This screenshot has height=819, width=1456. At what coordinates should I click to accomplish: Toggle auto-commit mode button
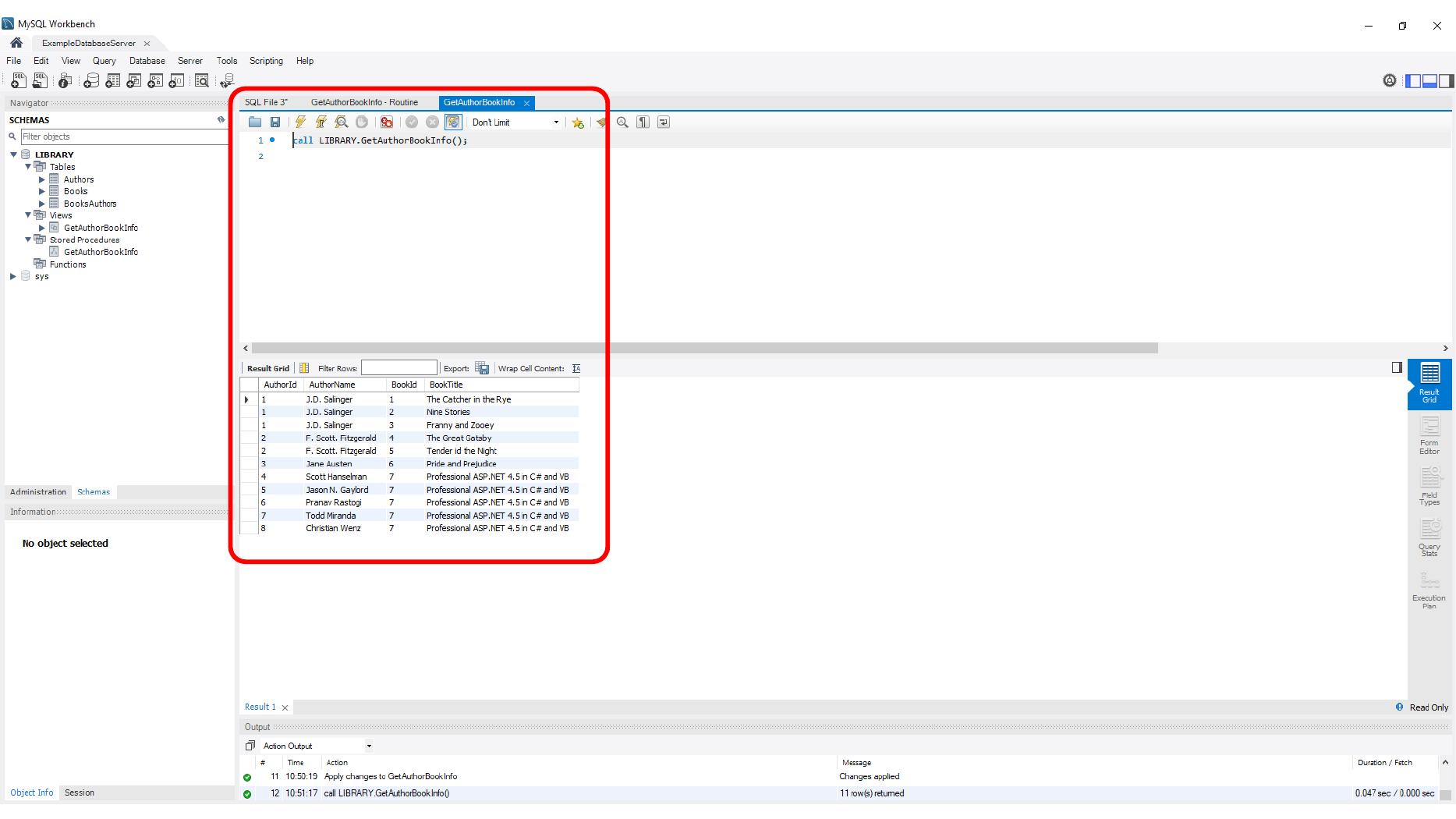point(453,122)
